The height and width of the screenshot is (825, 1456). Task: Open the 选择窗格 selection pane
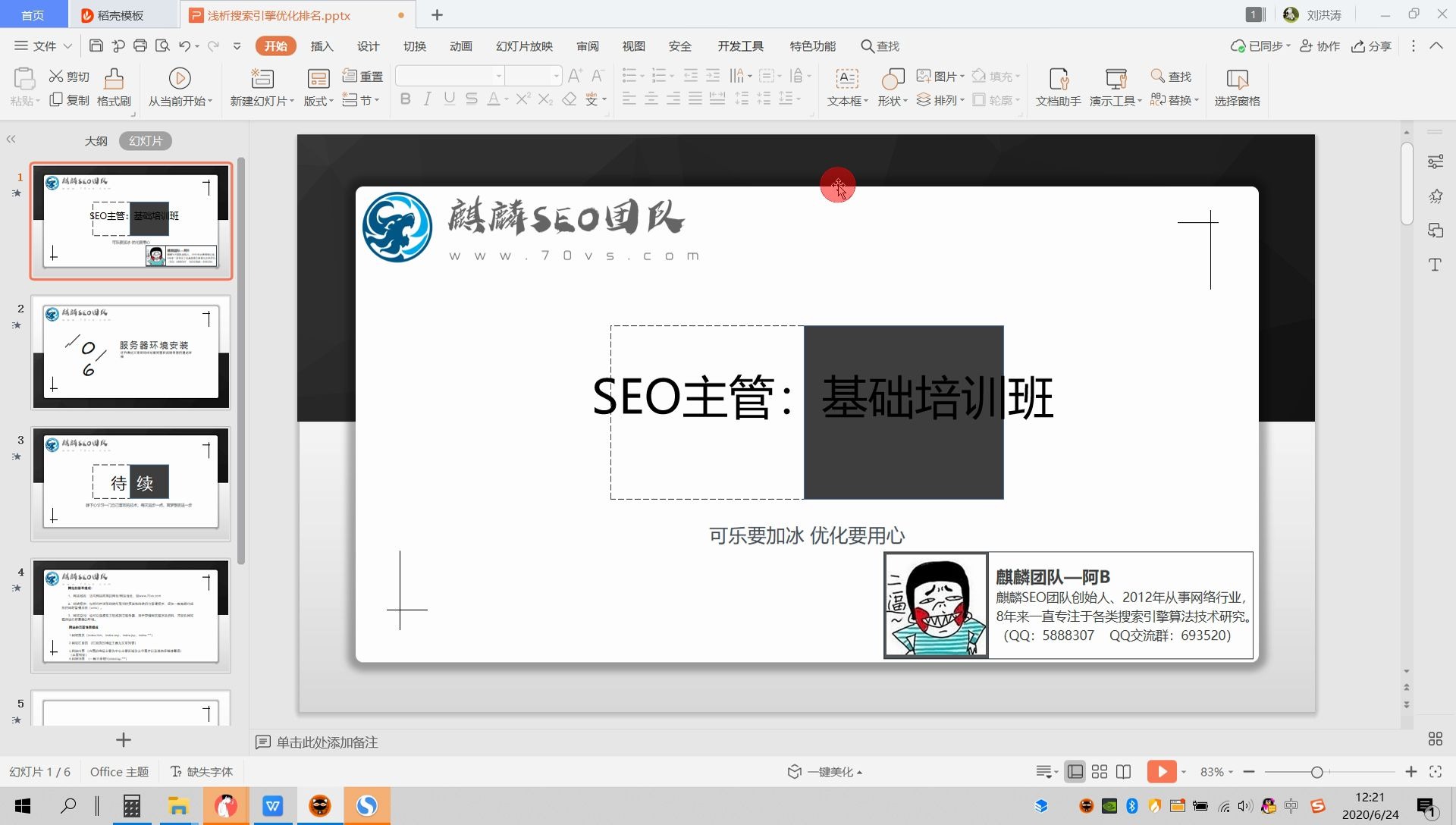(x=1236, y=86)
